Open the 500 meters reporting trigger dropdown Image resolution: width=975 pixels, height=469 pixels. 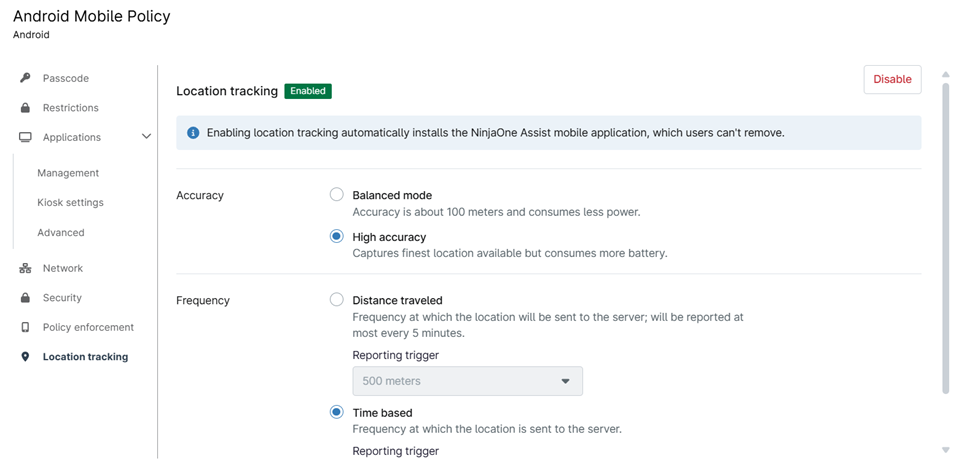coord(467,381)
